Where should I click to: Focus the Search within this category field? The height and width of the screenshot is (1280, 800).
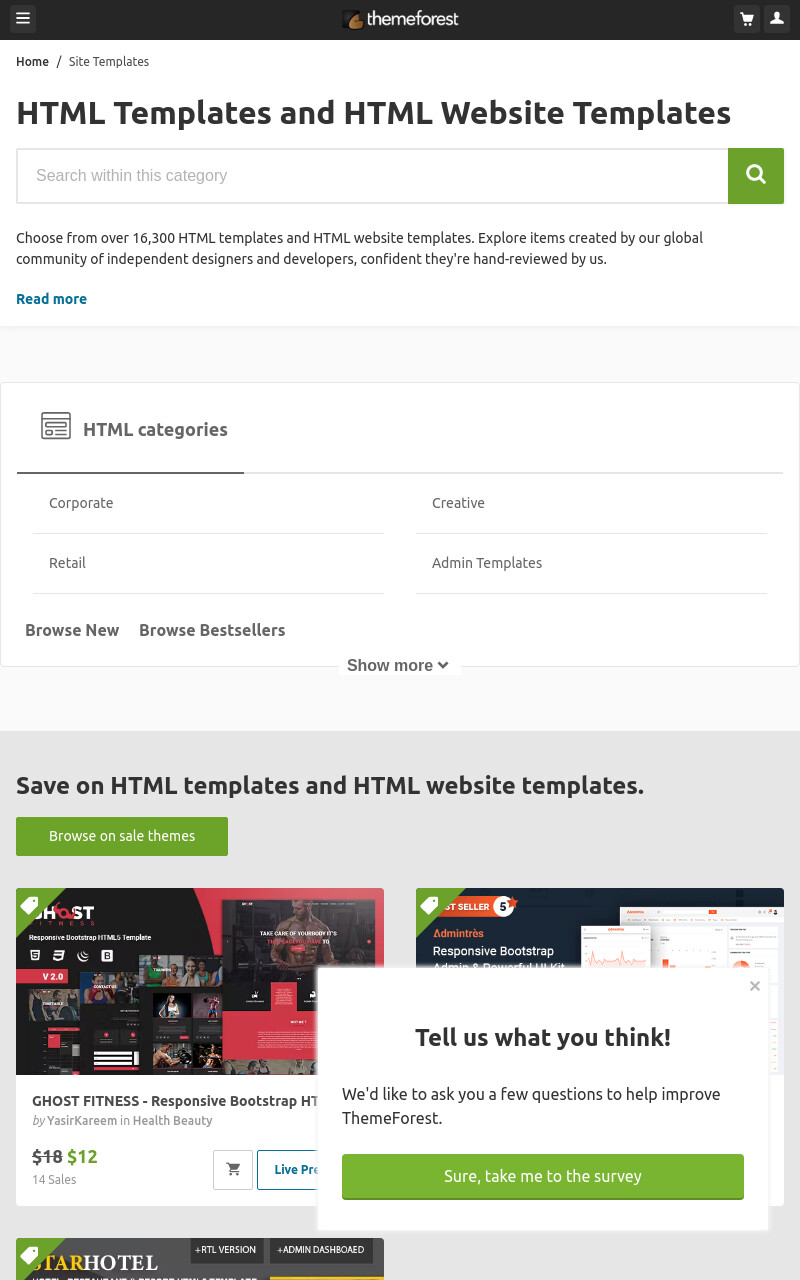[x=372, y=176]
